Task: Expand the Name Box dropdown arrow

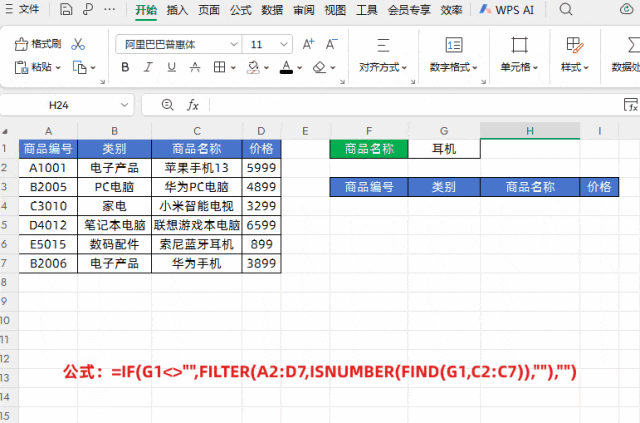Action: 124,105
